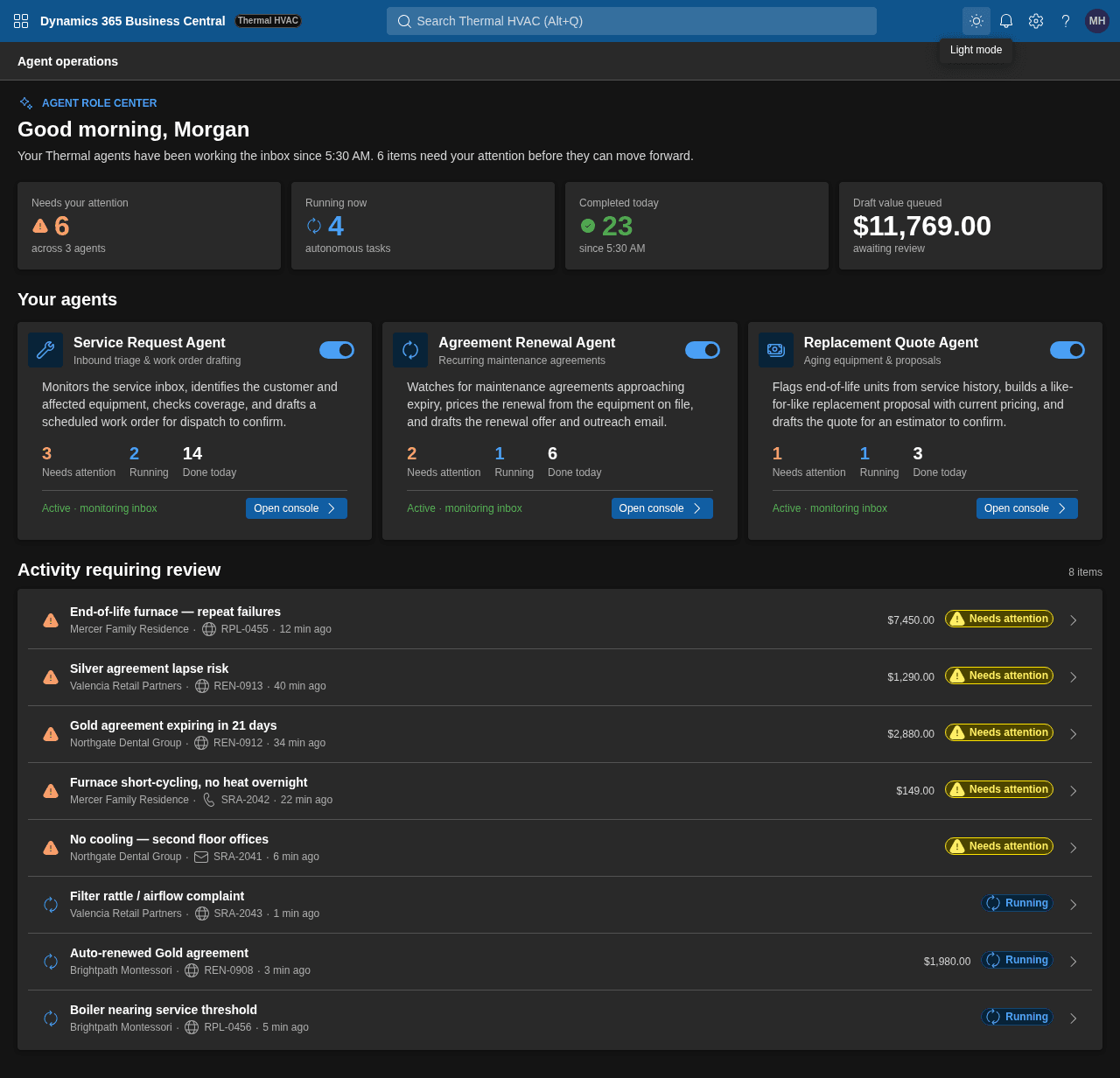Click the $1,980.00 amount
Image resolution: width=1120 pixels, height=1078 pixels.
[947, 962]
